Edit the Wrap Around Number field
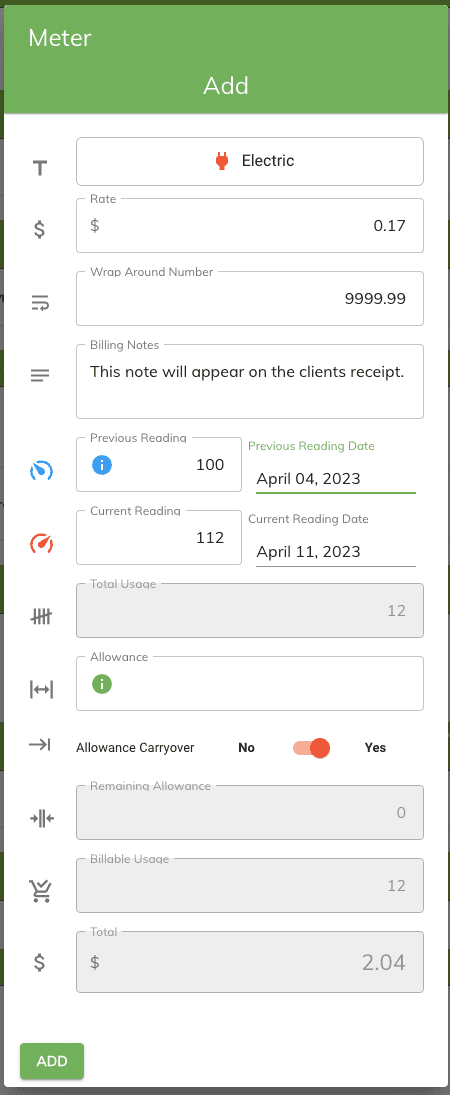Screen dimensions: 450x1095 click(249, 299)
